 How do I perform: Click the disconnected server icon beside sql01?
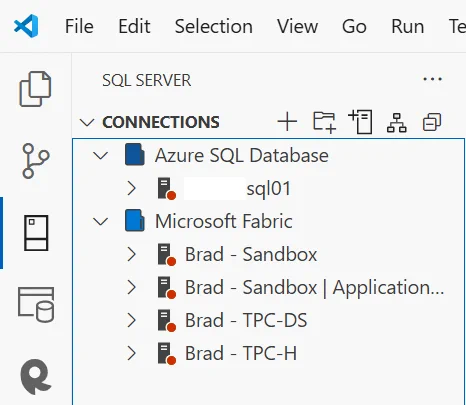166,189
